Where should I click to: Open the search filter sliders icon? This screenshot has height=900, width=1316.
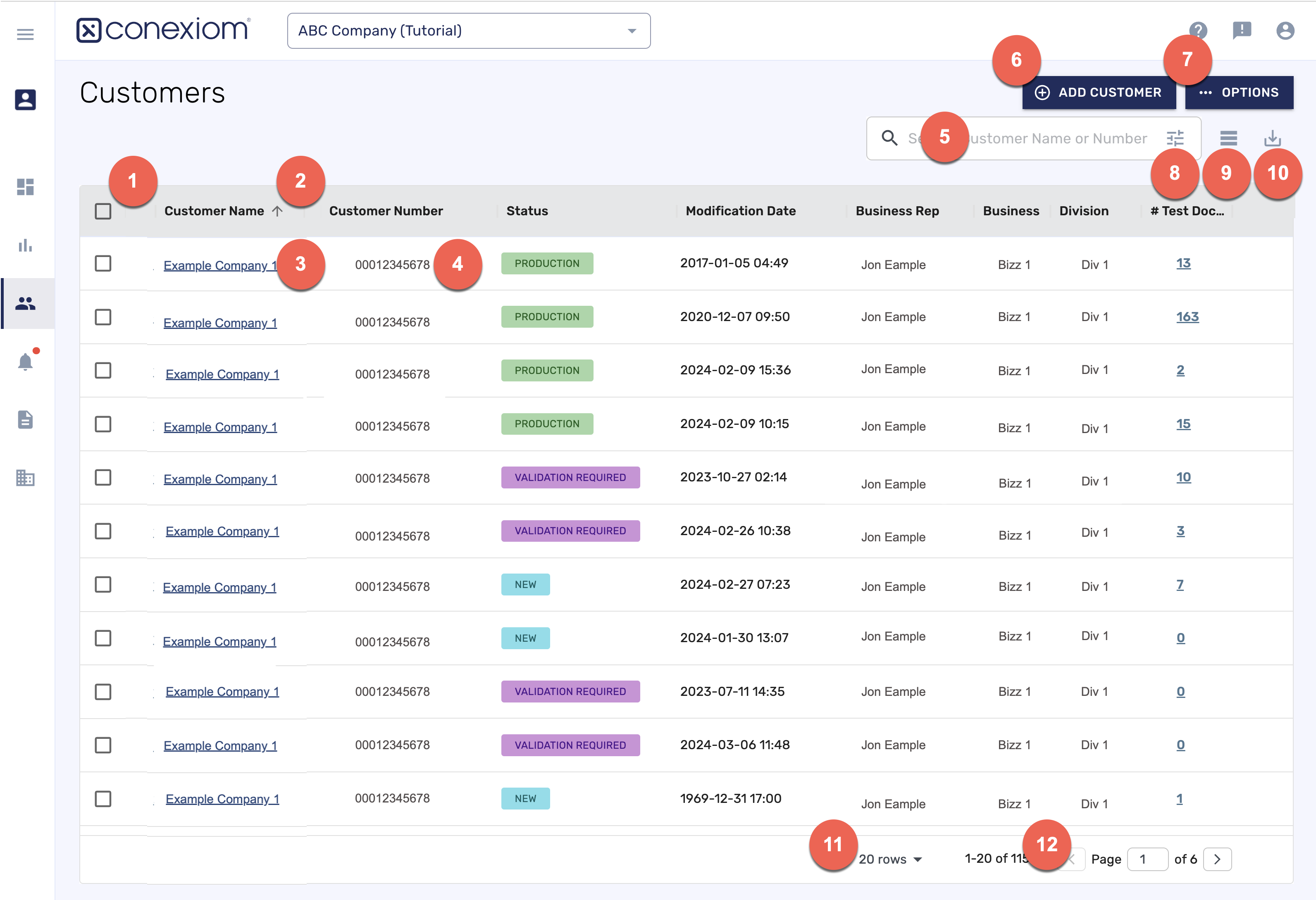point(1175,138)
